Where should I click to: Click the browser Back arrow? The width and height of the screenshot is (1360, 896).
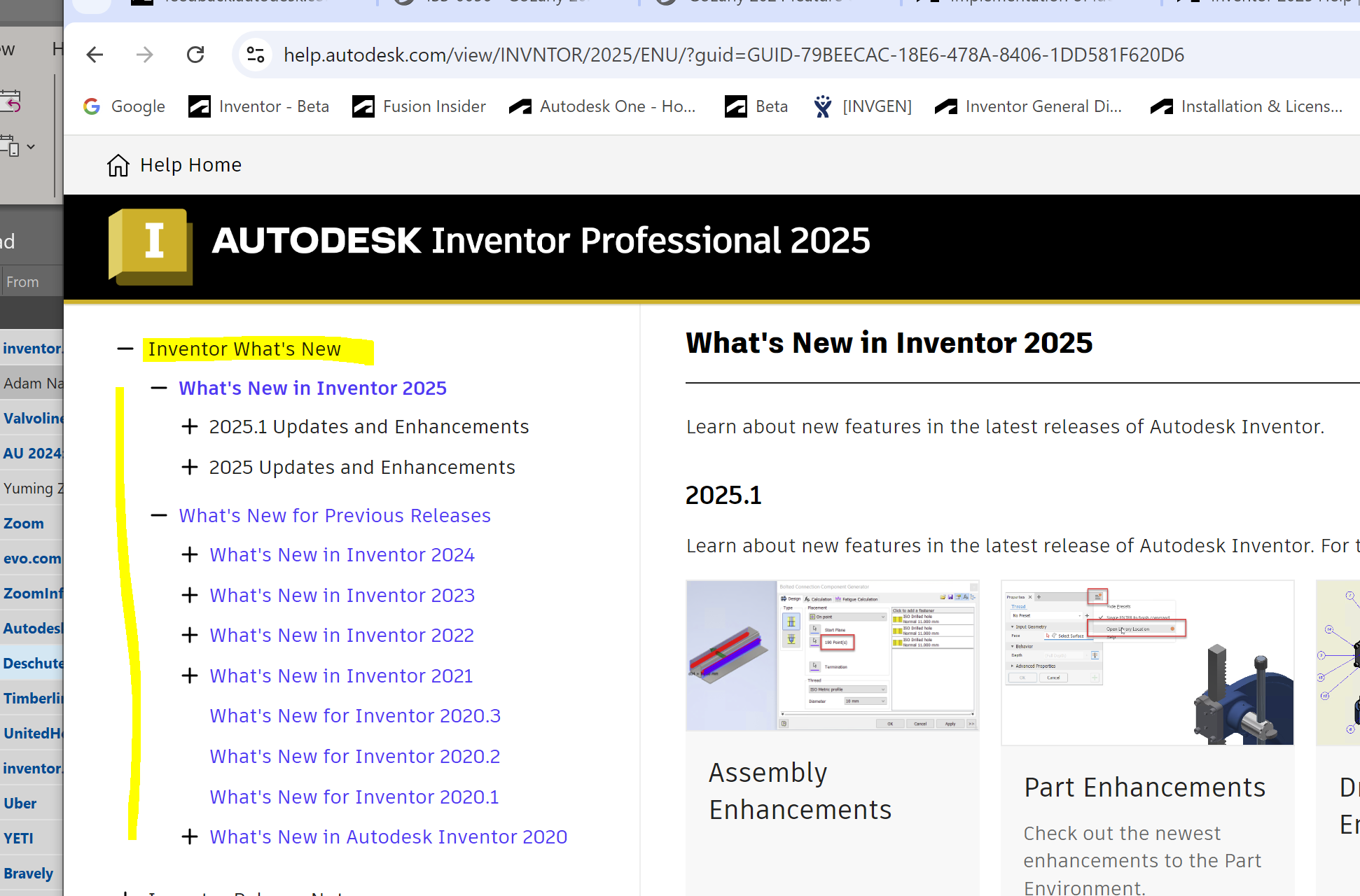pyautogui.click(x=95, y=55)
